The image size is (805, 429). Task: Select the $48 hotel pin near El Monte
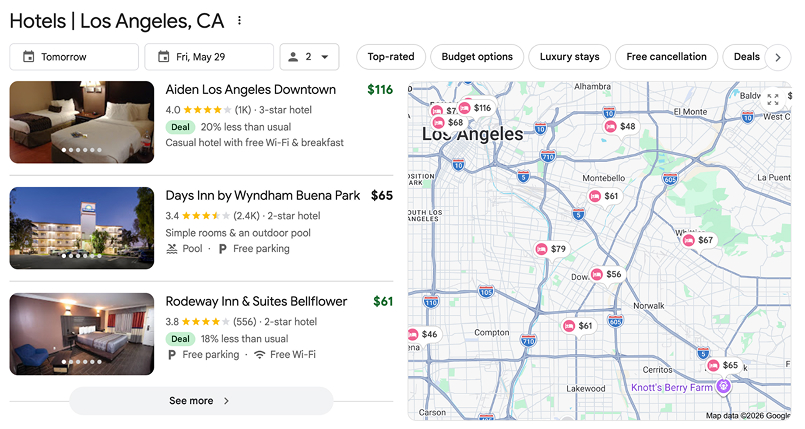pyautogui.click(x=621, y=126)
